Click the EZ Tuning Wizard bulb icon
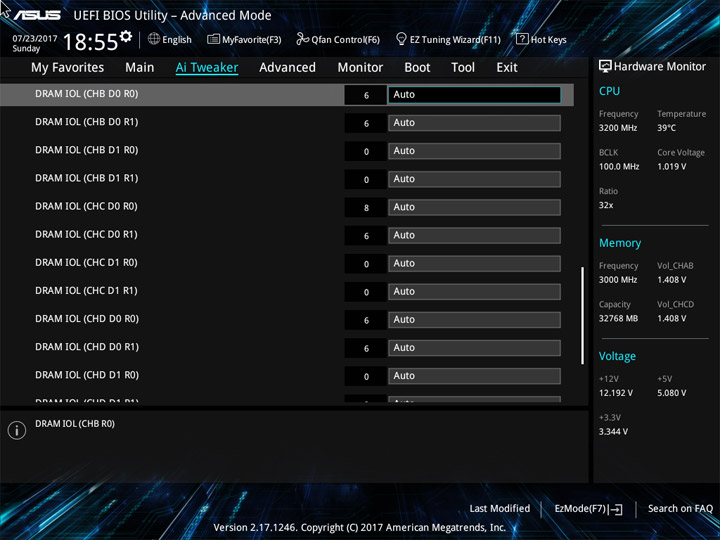This screenshot has width=720, height=540. point(401,39)
